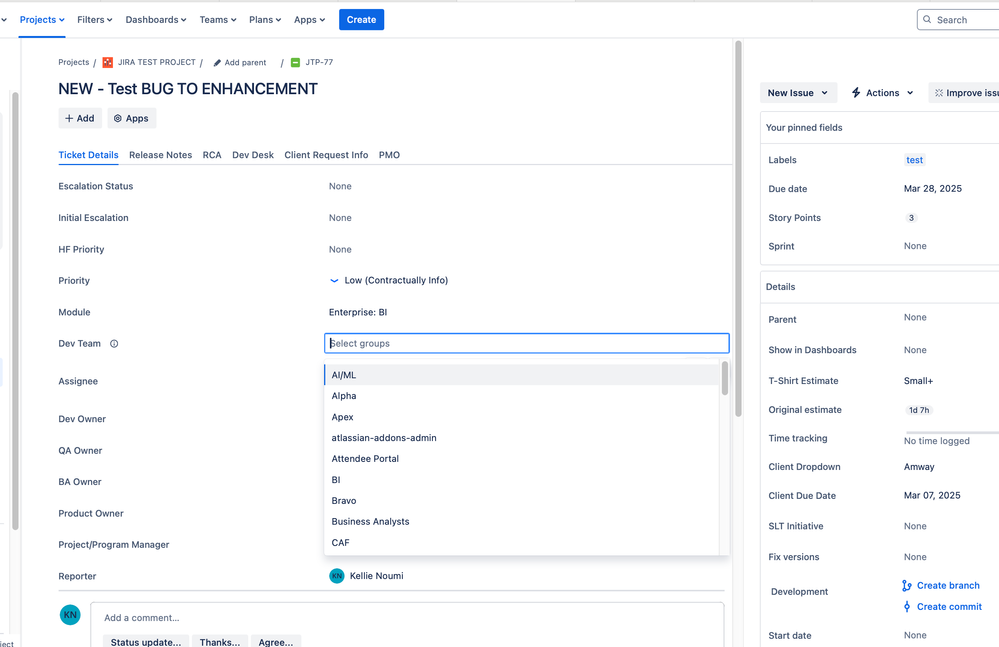Click the Create branch link
This screenshot has width=999, height=647.
(948, 586)
